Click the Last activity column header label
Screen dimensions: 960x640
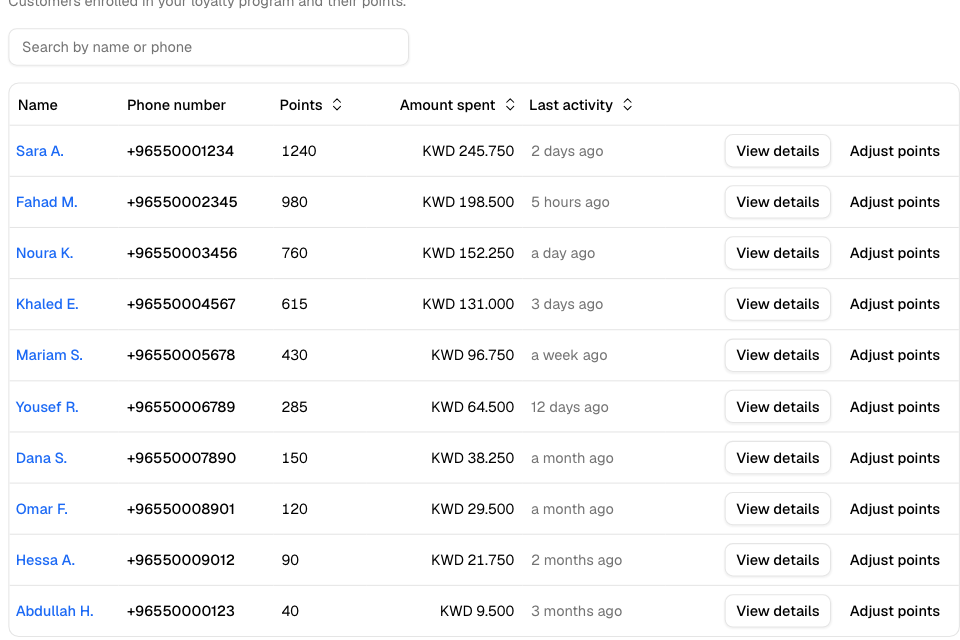coord(571,105)
